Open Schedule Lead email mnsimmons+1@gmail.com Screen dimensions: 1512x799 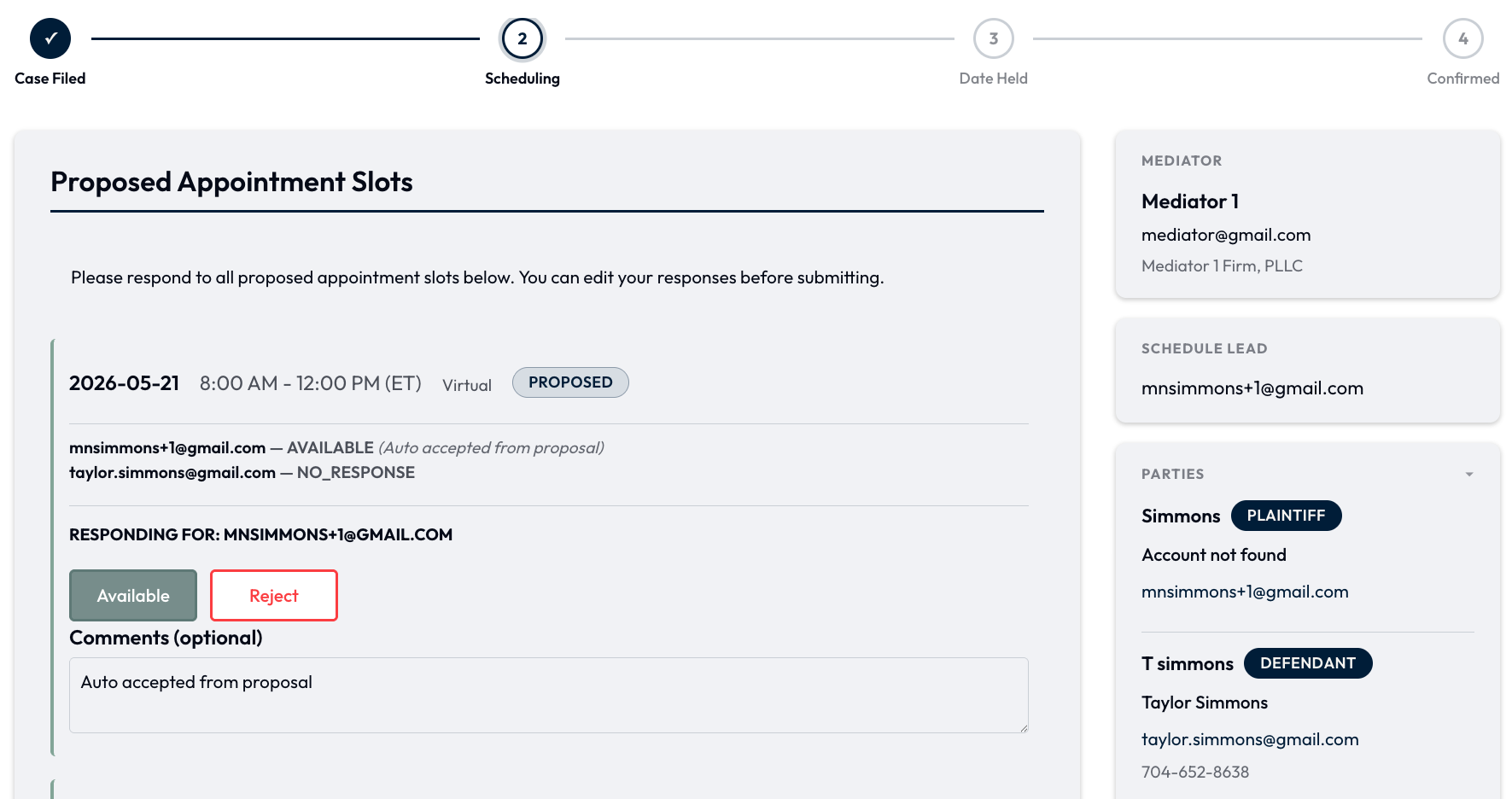coord(1252,388)
